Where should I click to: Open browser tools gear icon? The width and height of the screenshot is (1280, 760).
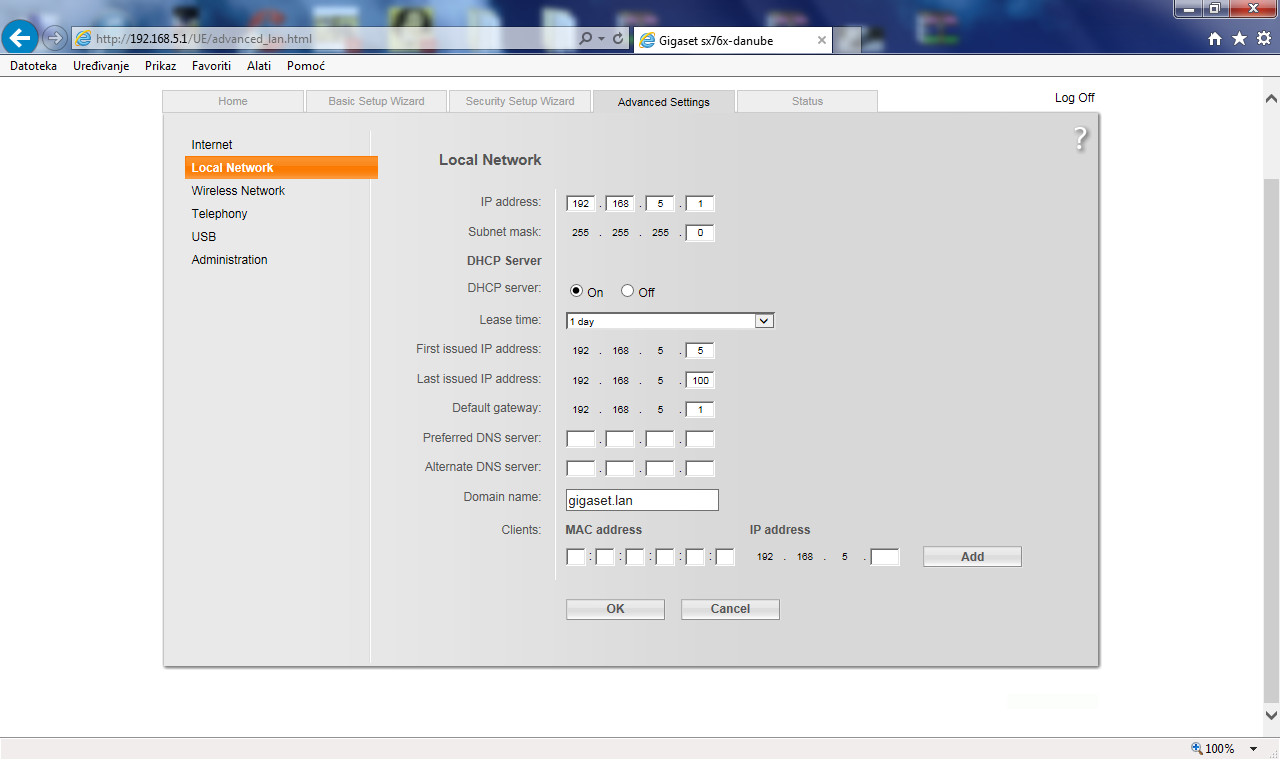tap(1264, 39)
